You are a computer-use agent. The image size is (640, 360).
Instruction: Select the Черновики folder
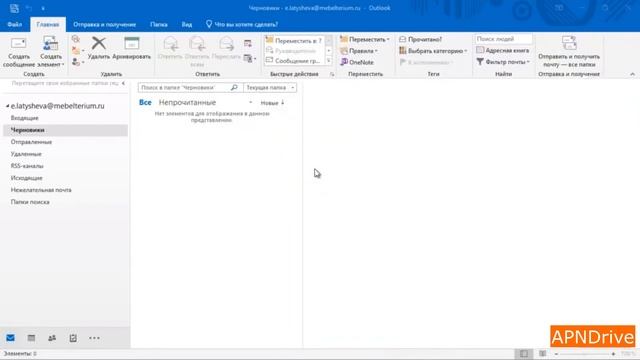pos(65,130)
